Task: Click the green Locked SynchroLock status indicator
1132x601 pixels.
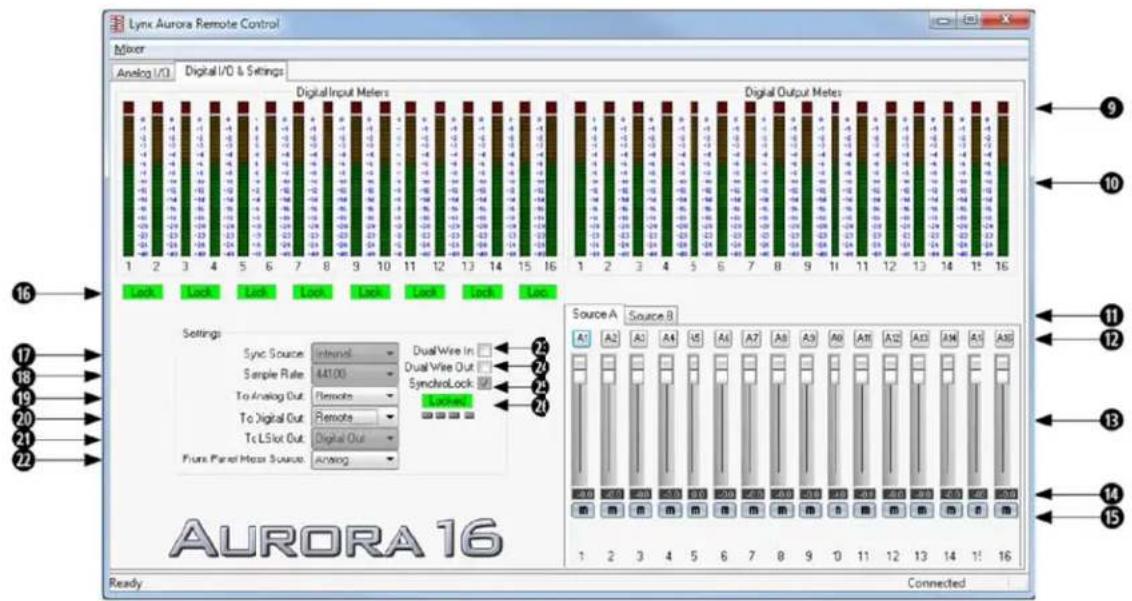Action: click(x=448, y=401)
